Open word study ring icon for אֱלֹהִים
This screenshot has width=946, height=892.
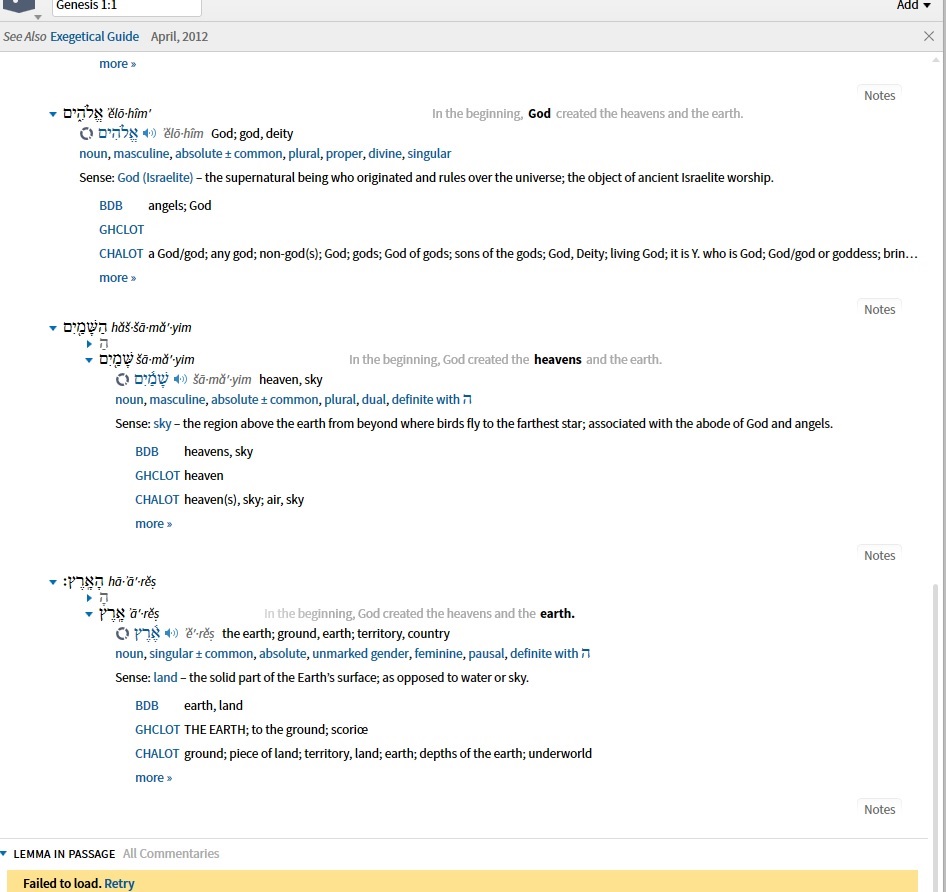point(86,133)
